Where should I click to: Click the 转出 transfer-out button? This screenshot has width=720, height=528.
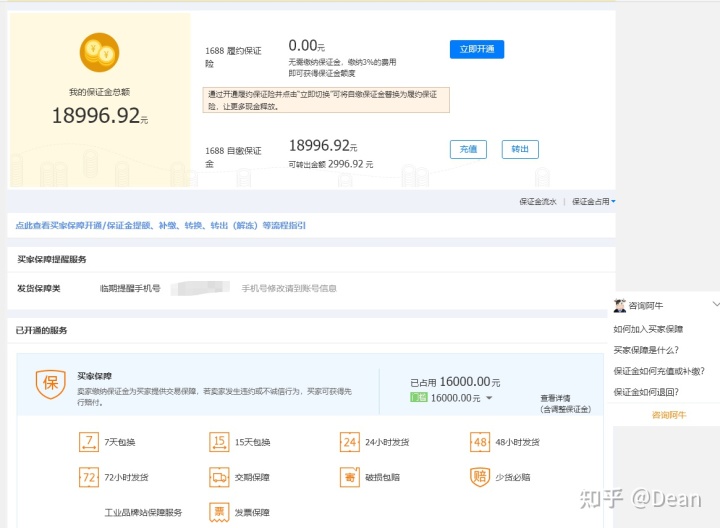point(520,149)
